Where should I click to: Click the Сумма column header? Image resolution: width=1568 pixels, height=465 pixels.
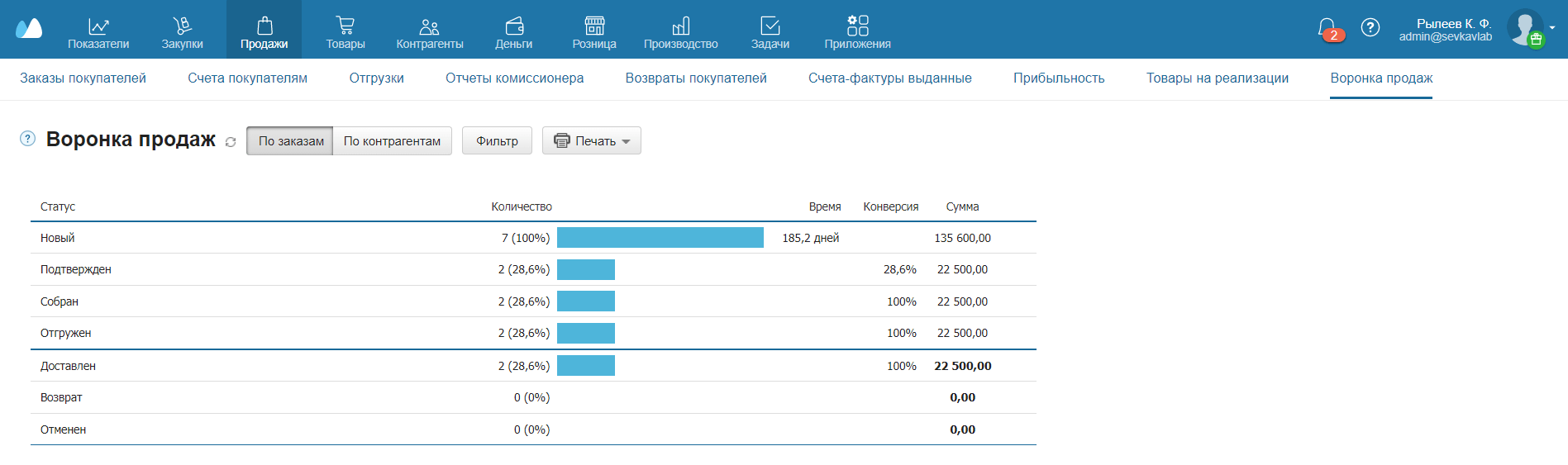(x=963, y=206)
